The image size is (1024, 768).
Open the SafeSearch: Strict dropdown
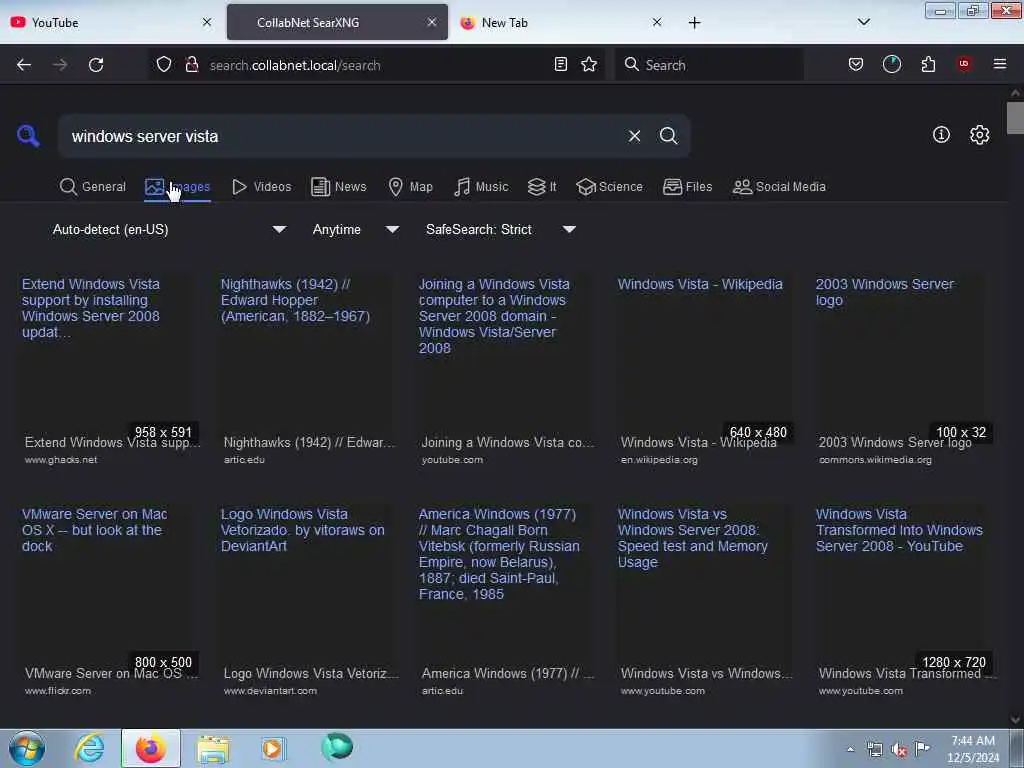[x=501, y=229]
